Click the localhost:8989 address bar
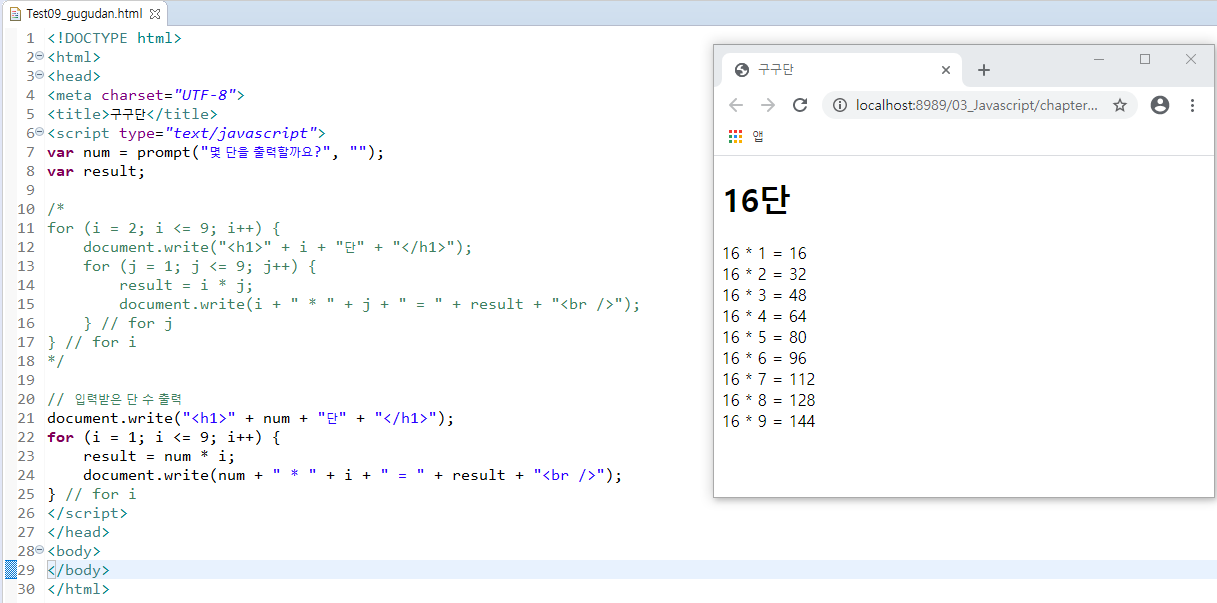 976,105
